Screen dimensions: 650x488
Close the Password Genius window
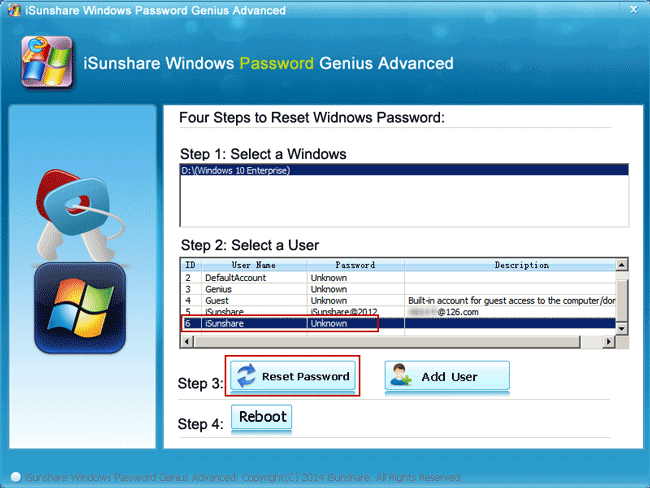[x=633, y=9]
